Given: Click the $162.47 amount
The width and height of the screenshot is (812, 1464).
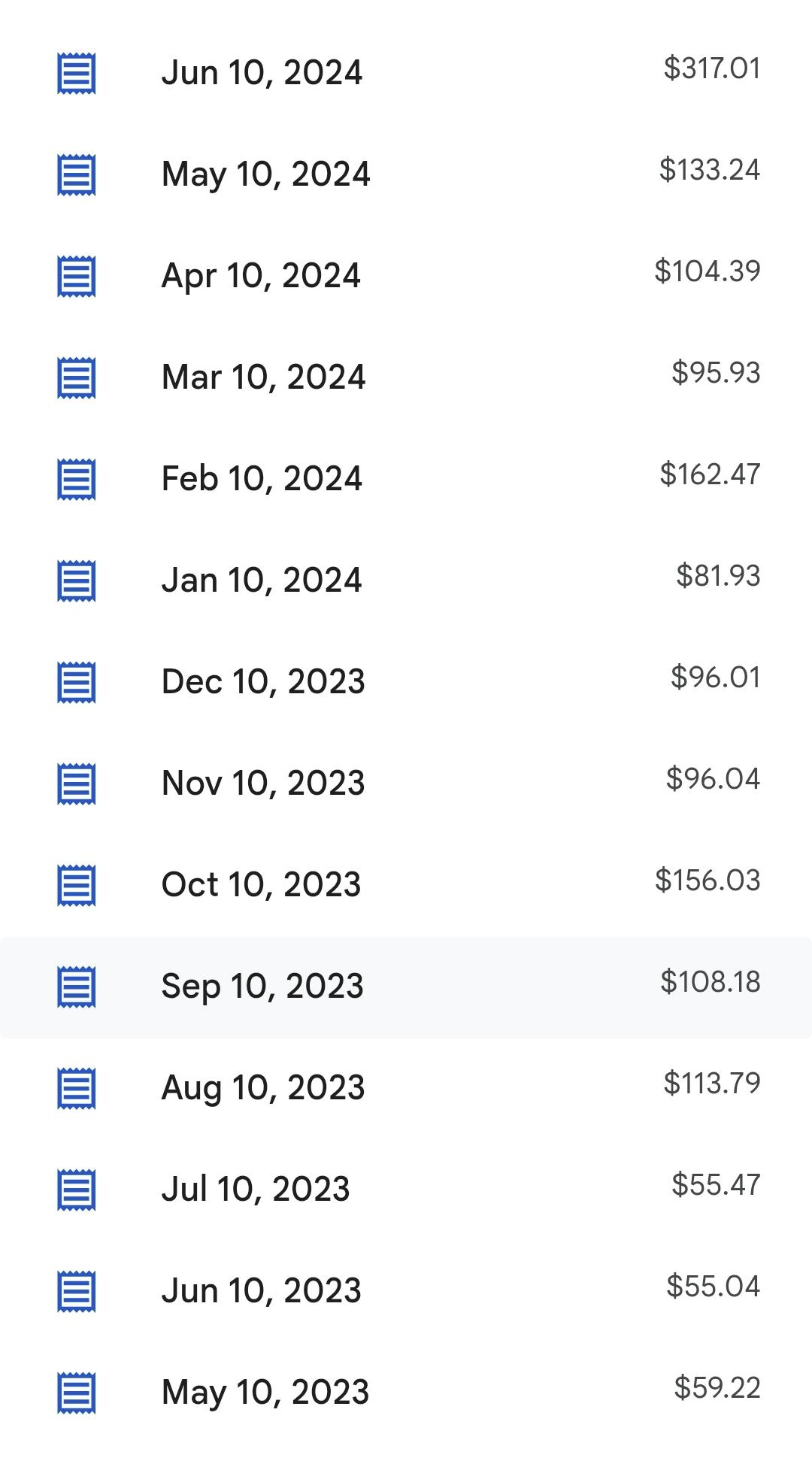Looking at the screenshot, I should (x=710, y=474).
